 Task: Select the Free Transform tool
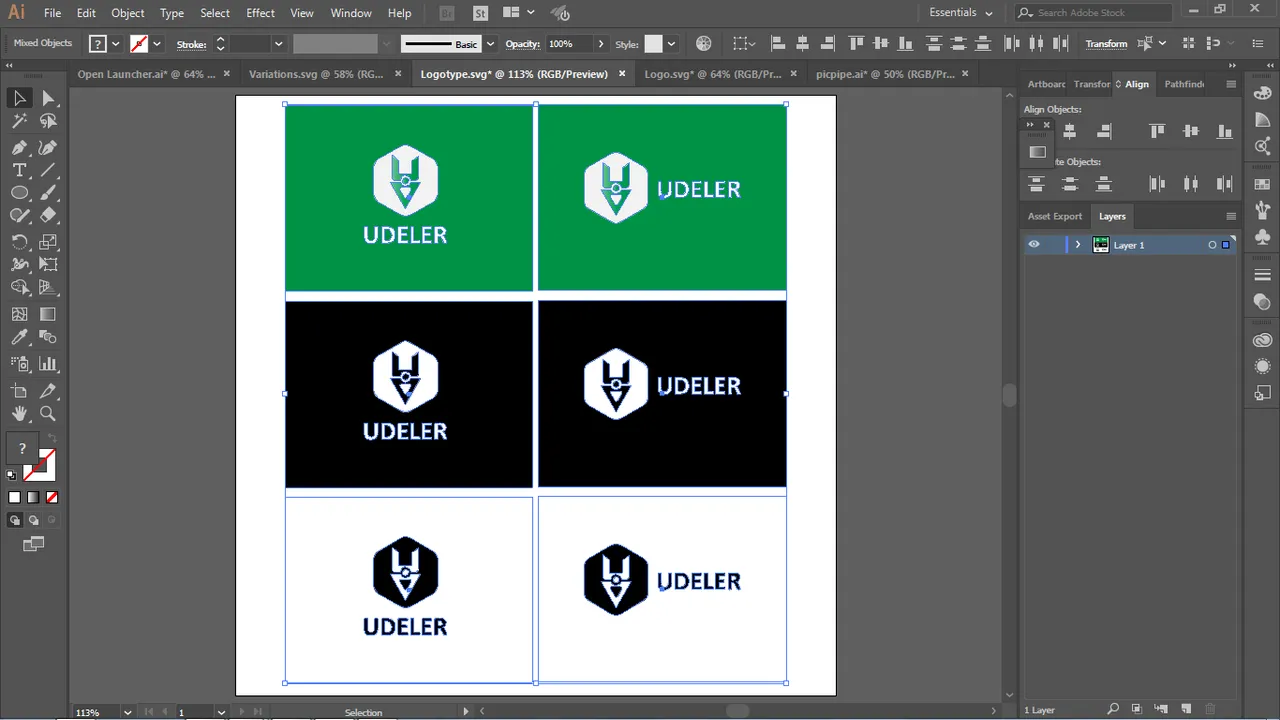tap(48, 265)
